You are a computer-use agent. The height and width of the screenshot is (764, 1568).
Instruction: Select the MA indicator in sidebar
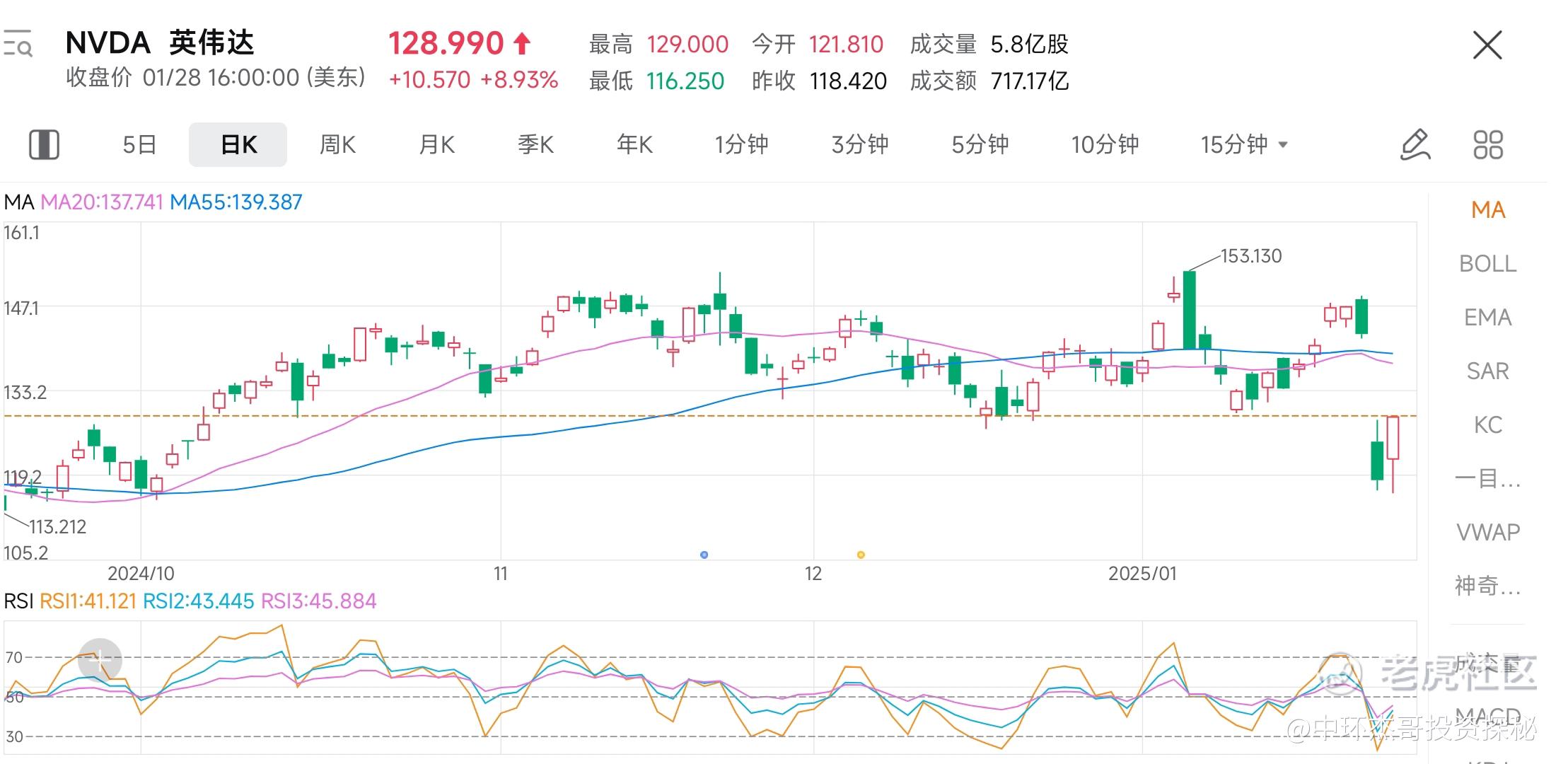tap(1488, 210)
